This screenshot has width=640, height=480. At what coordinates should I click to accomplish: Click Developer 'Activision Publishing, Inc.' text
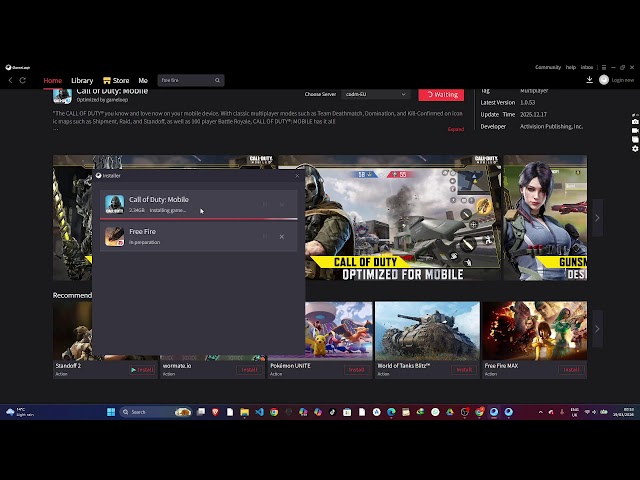click(551, 127)
